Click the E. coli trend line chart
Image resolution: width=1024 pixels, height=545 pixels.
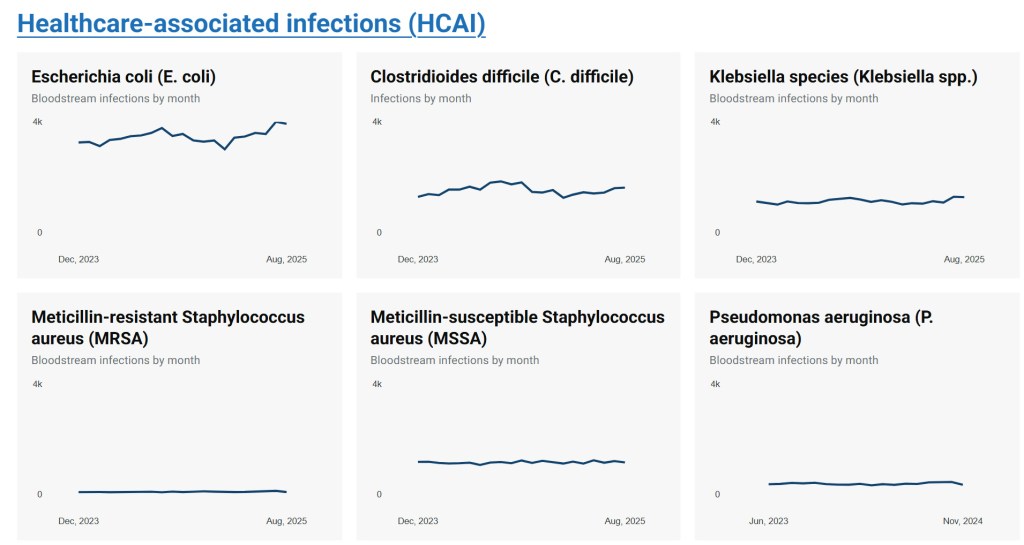tap(182, 138)
